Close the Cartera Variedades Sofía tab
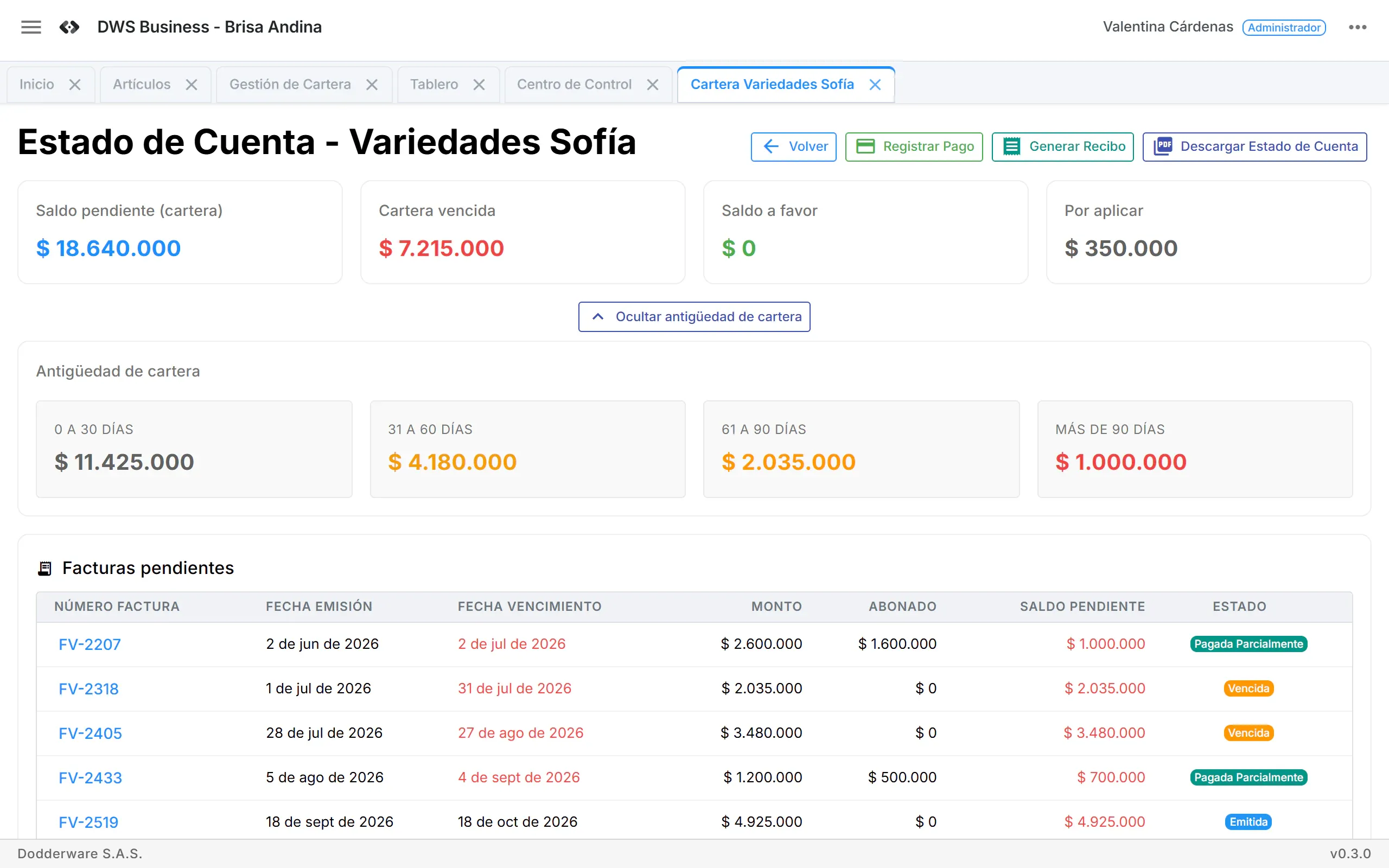Viewport: 1389px width, 868px height. [875, 85]
